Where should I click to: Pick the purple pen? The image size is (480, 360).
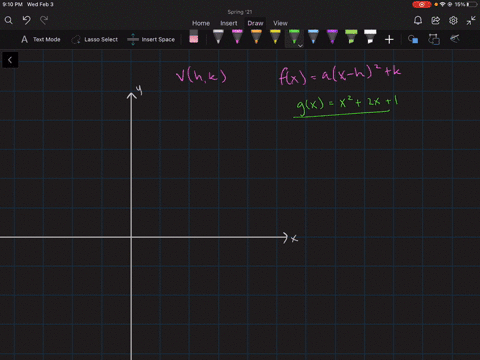pos(332,37)
